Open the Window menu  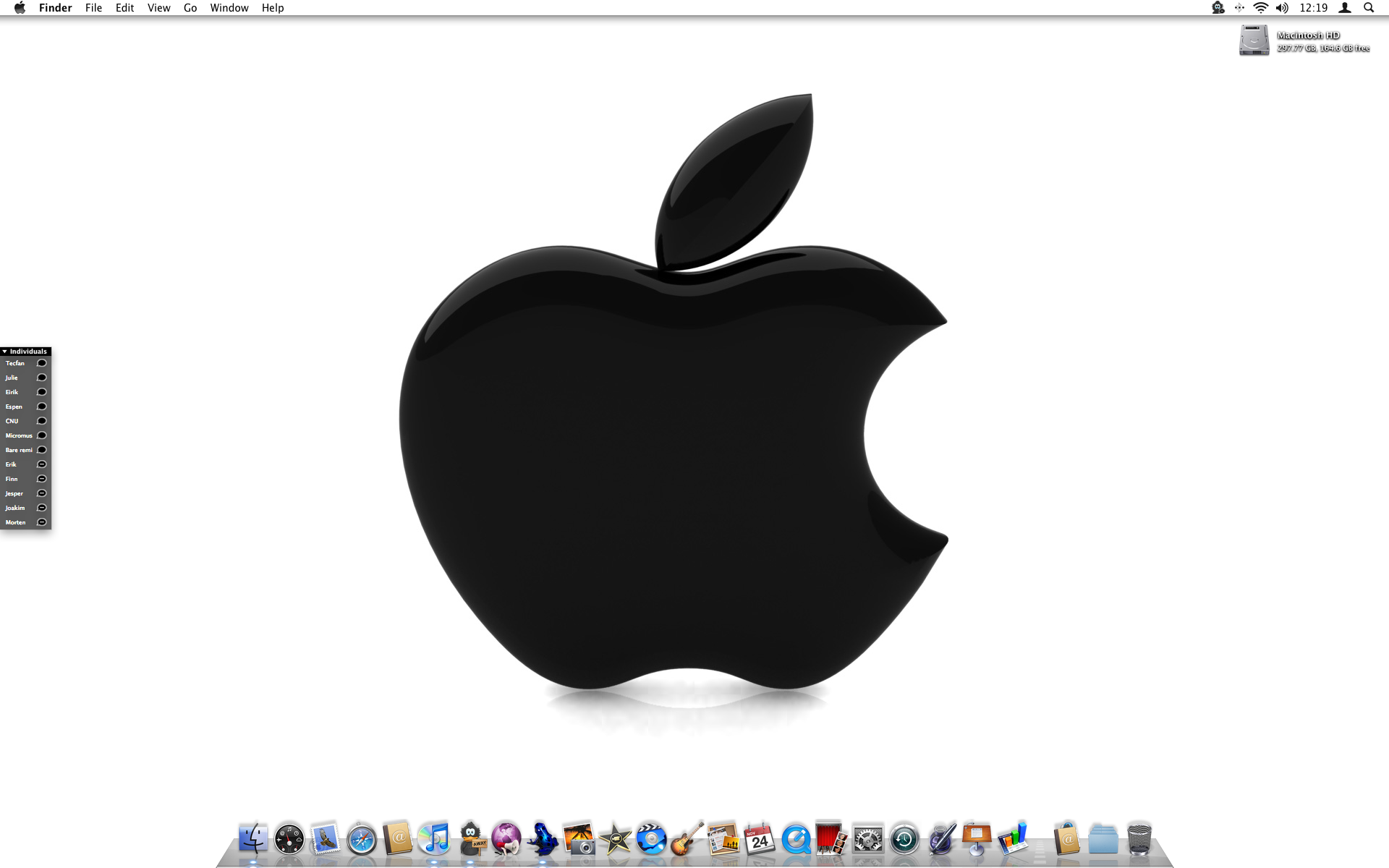[229, 8]
